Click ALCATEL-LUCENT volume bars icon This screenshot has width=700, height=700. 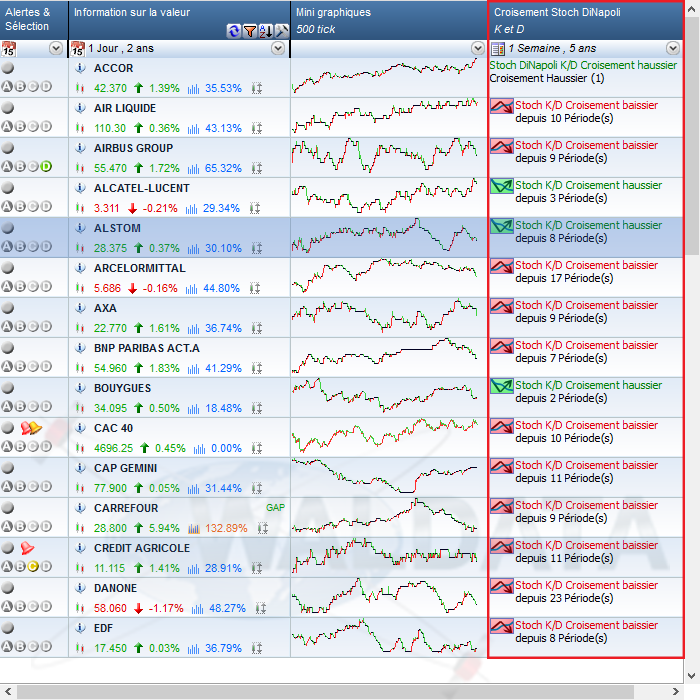tap(192, 208)
